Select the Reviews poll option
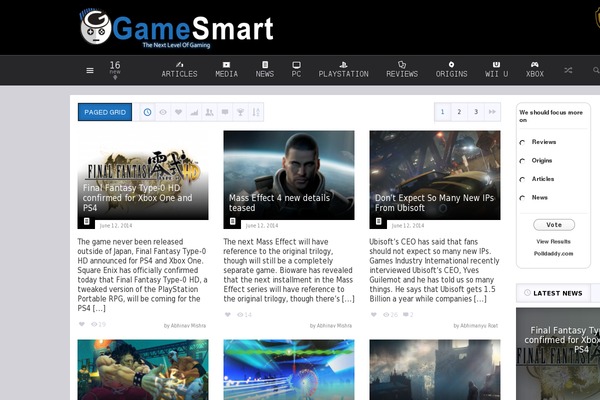600x400 pixels. (522, 142)
